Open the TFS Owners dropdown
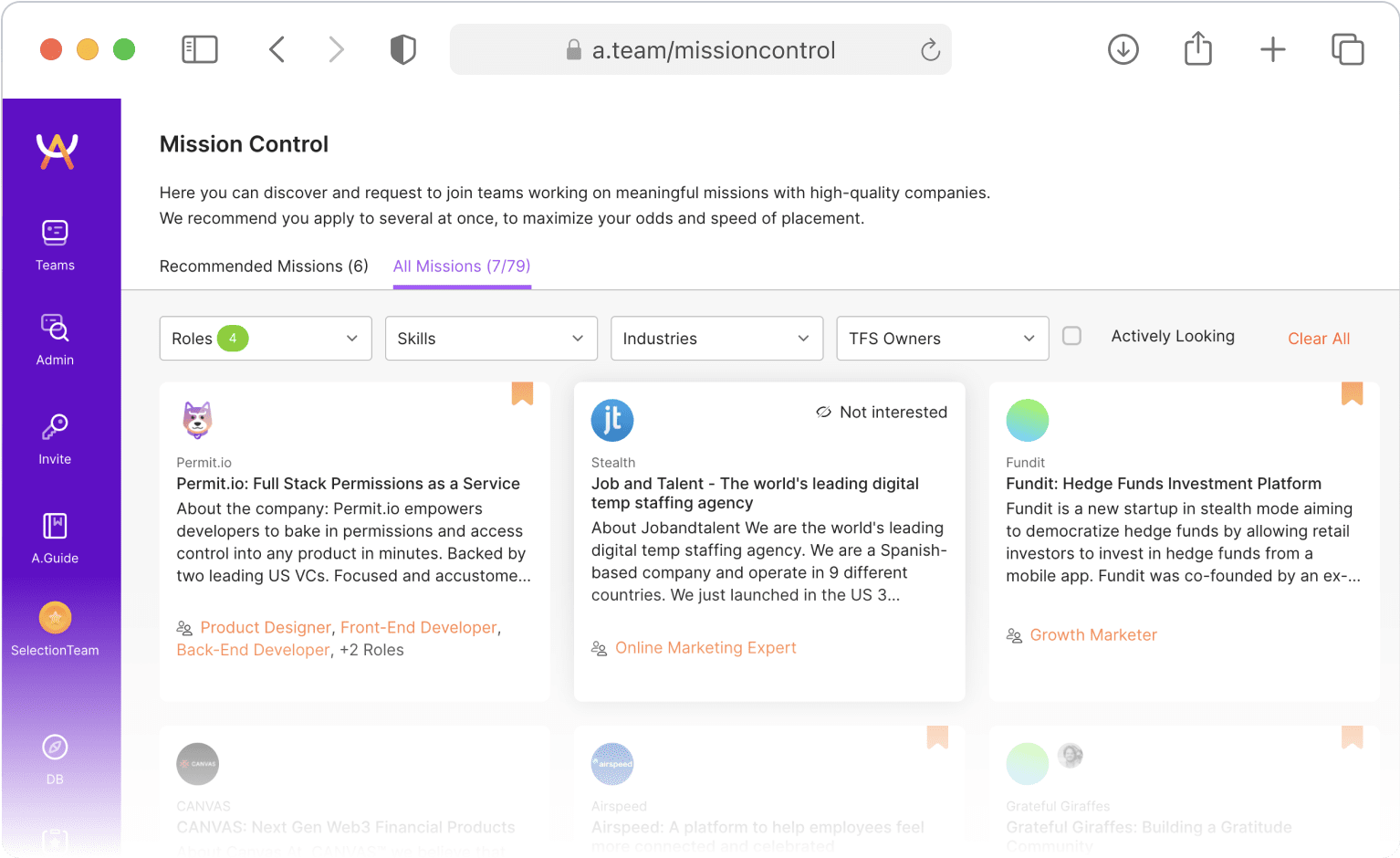 942,339
